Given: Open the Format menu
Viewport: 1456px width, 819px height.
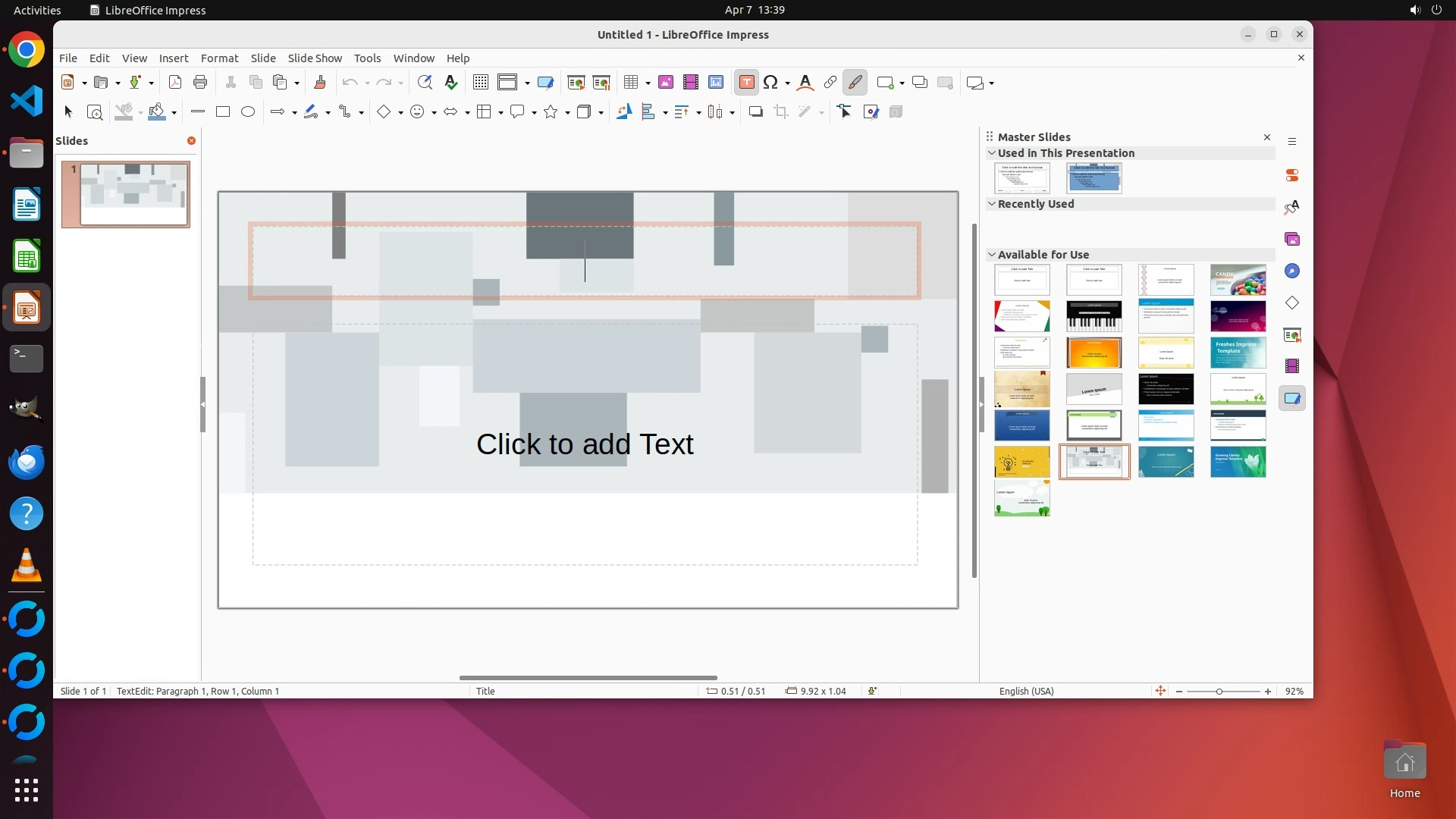Looking at the screenshot, I should (x=219, y=58).
